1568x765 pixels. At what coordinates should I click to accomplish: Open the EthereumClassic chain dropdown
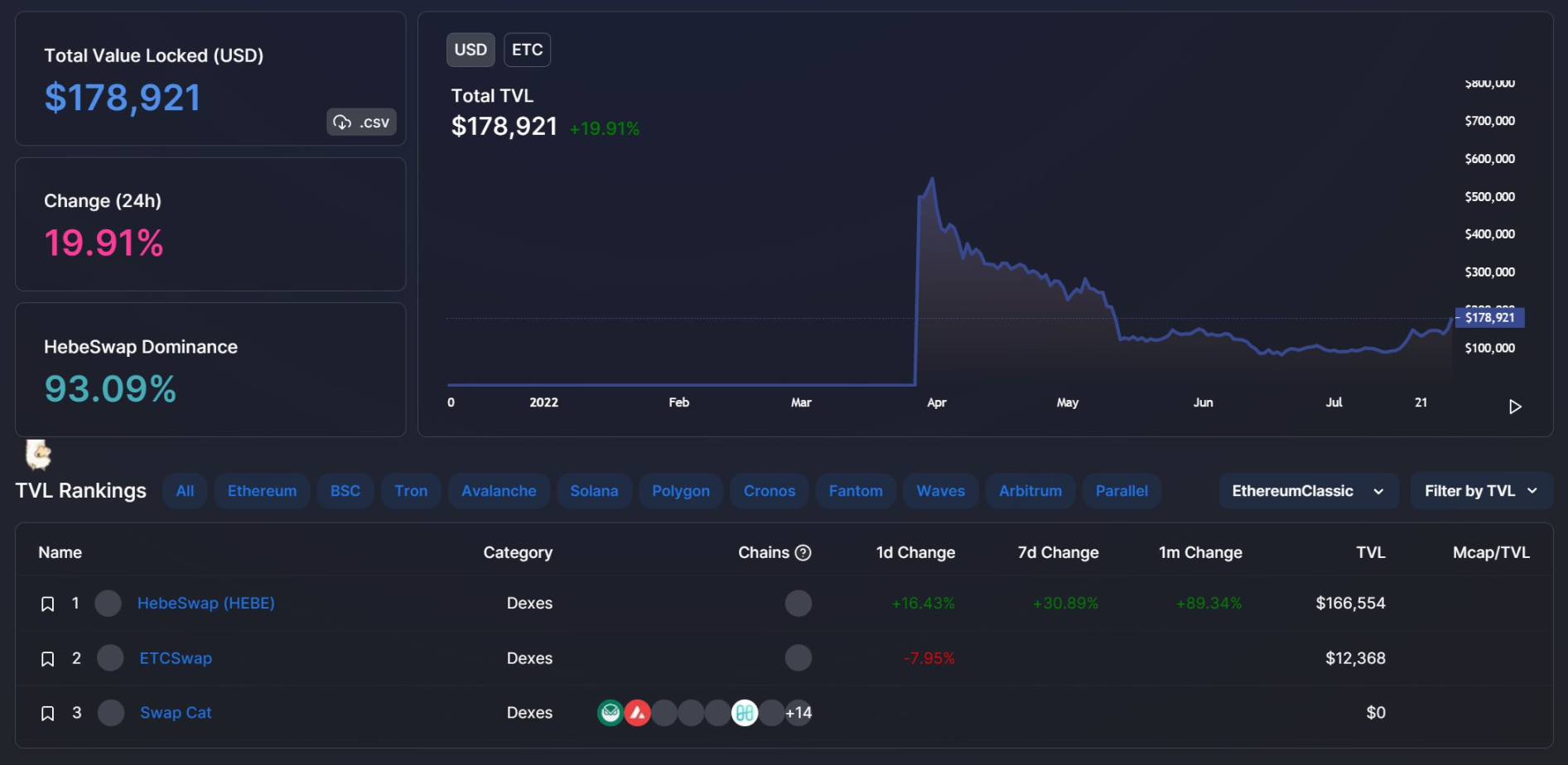[x=1308, y=491]
